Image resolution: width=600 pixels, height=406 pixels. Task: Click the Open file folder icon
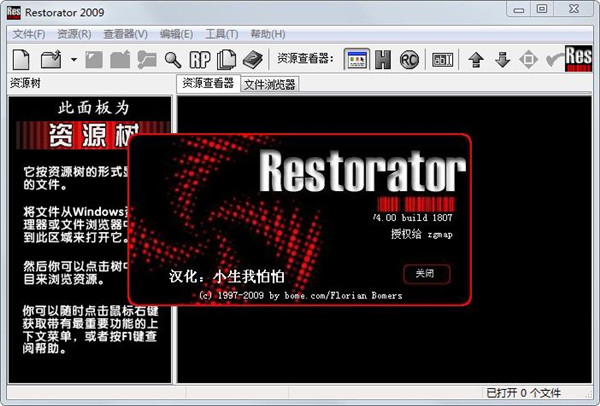52,59
